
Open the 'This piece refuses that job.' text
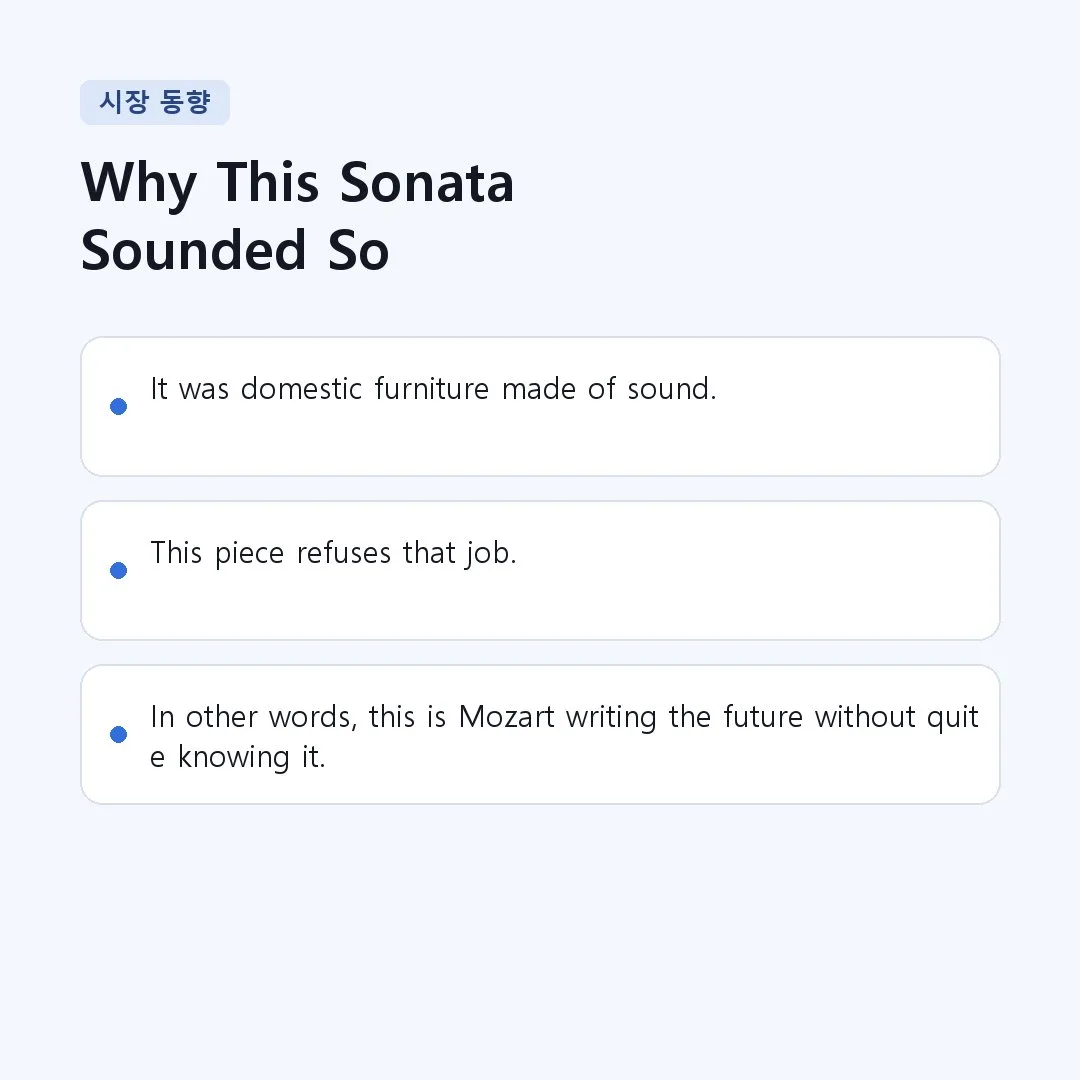333,553
